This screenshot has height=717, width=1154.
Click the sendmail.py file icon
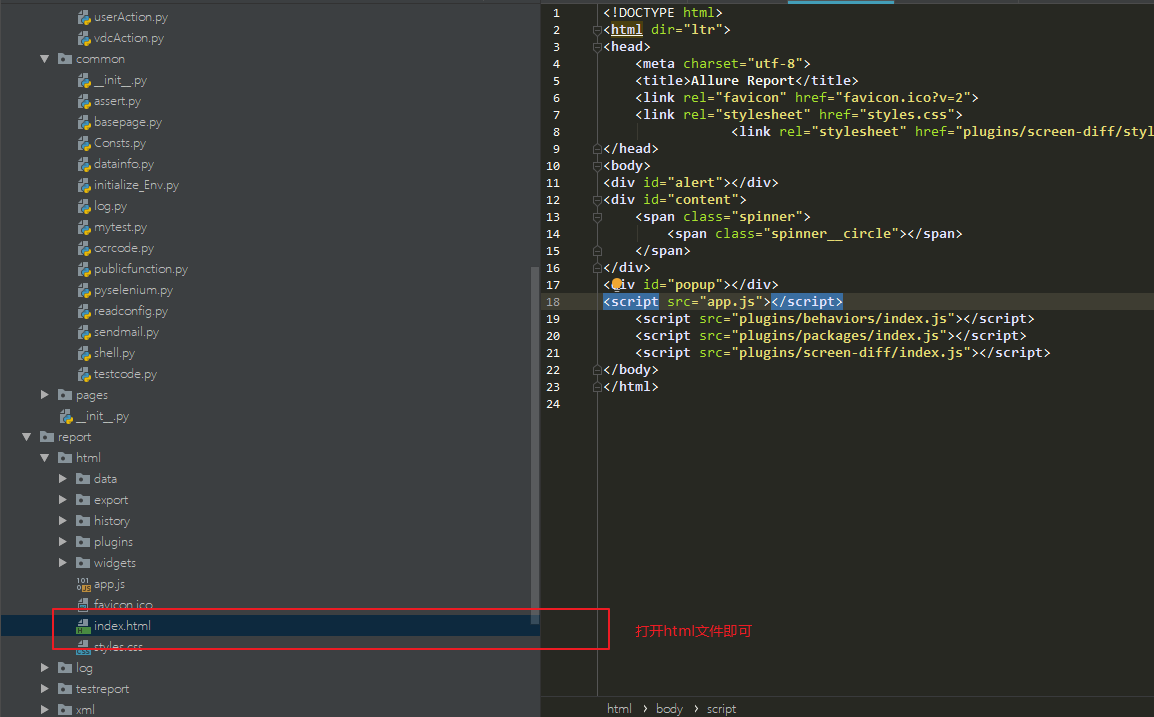coord(84,332)
